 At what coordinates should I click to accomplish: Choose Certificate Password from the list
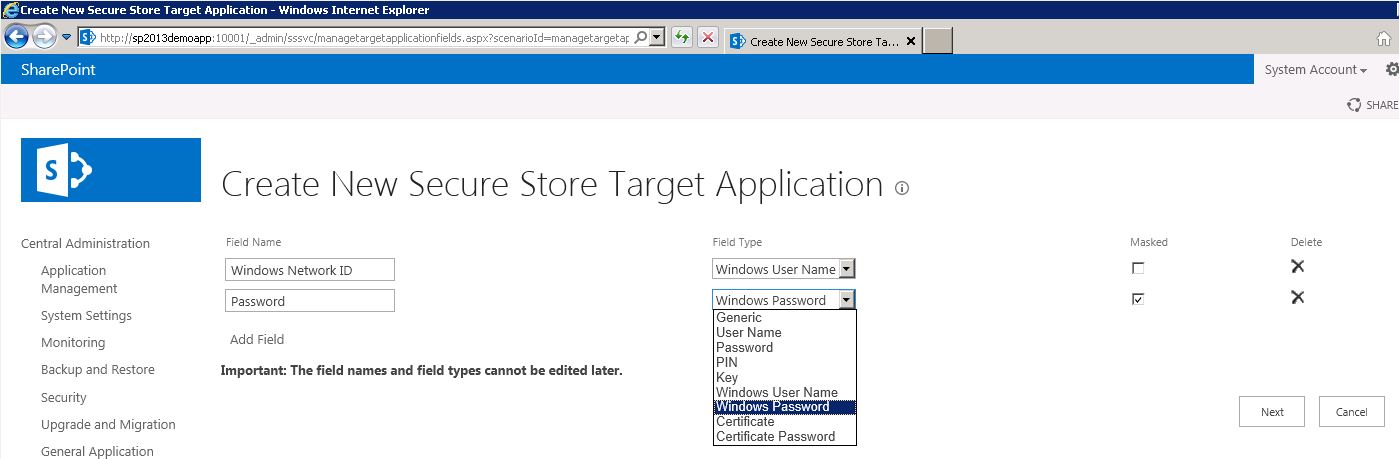pyautogui.click(x=785, y=436)
